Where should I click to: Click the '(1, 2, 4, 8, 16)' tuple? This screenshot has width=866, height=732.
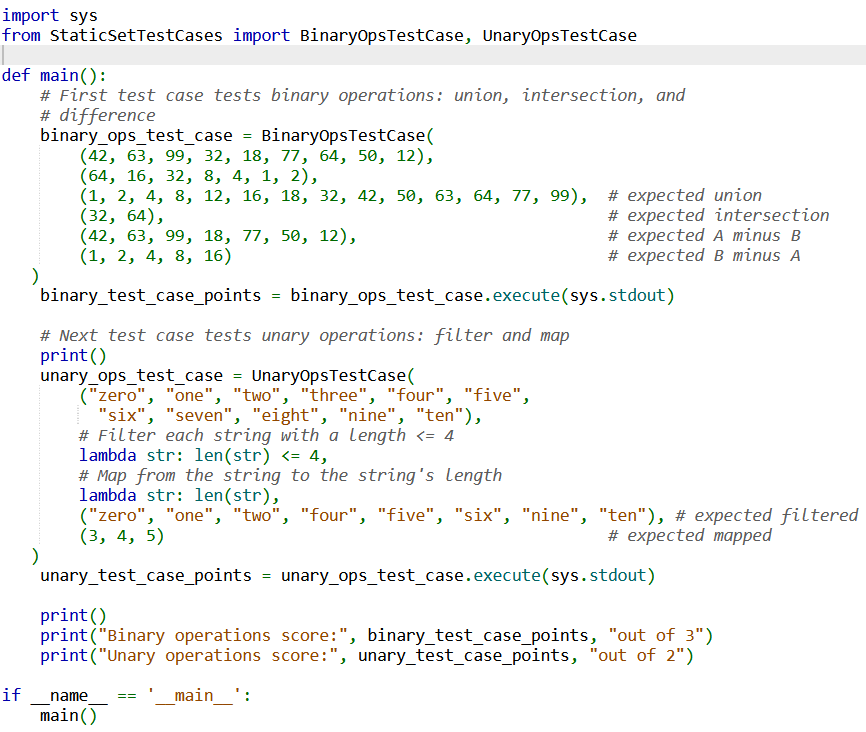click(155, 256)
